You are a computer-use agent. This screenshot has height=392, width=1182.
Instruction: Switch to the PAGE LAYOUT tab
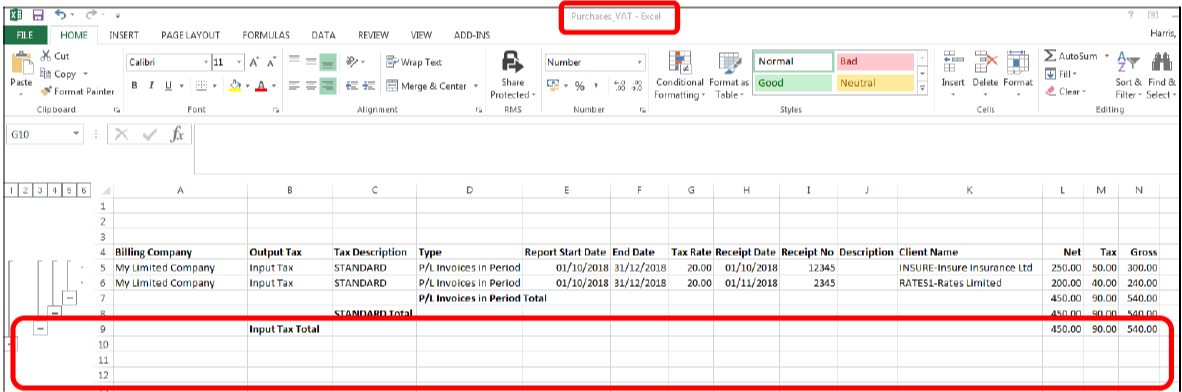tap(190, 35)
